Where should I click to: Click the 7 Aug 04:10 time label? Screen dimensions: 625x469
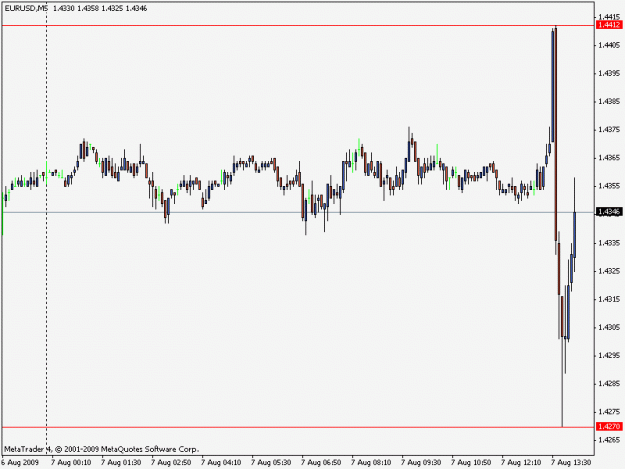[221, 463]
